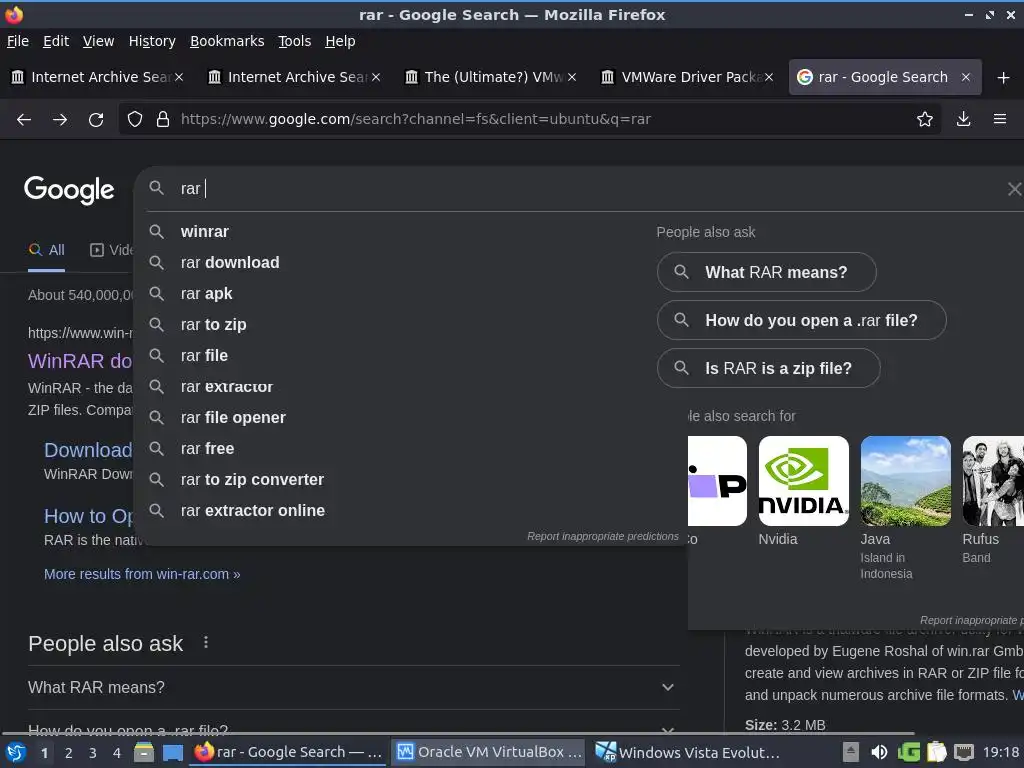Click the 19:18 clock in the taskbar
The width and height of the screenshot is (1024, 768).
point(1000,752)
